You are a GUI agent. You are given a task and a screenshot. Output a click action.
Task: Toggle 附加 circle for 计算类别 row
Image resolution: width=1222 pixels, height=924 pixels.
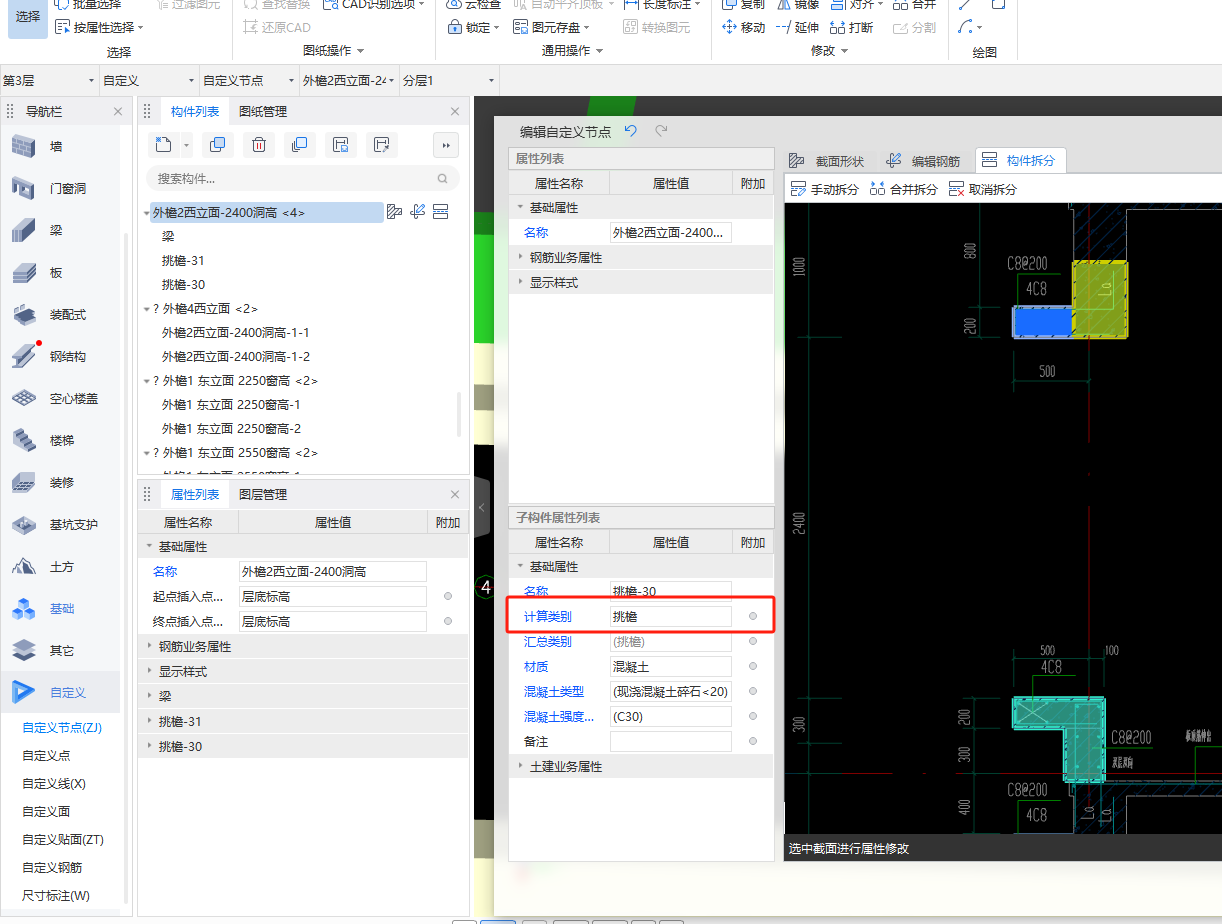[x=753, y=616]
